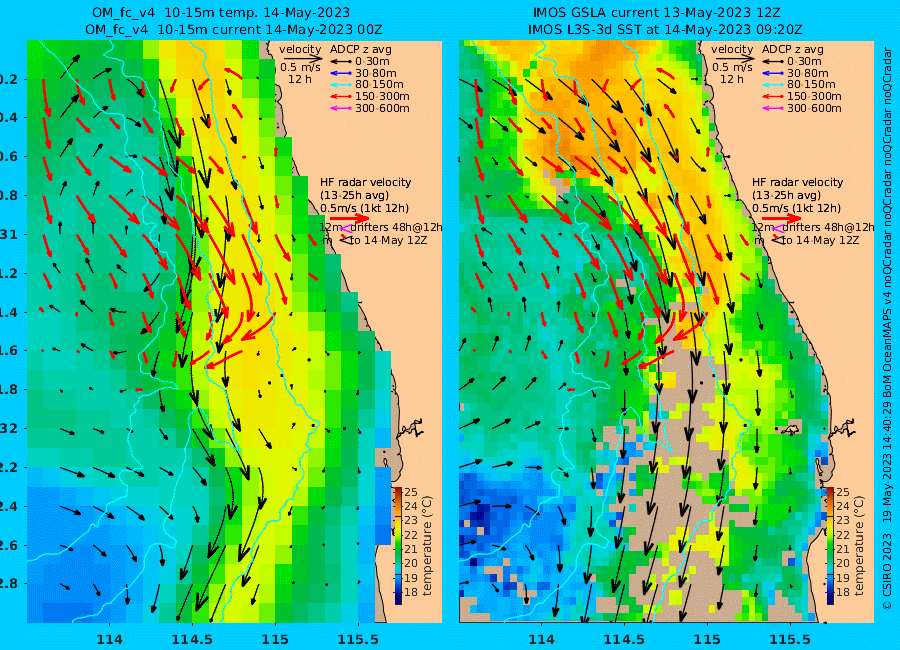Click velocity scale arrow in left panel legend
The height and width of the screenshot is (650, 900).
303,59
